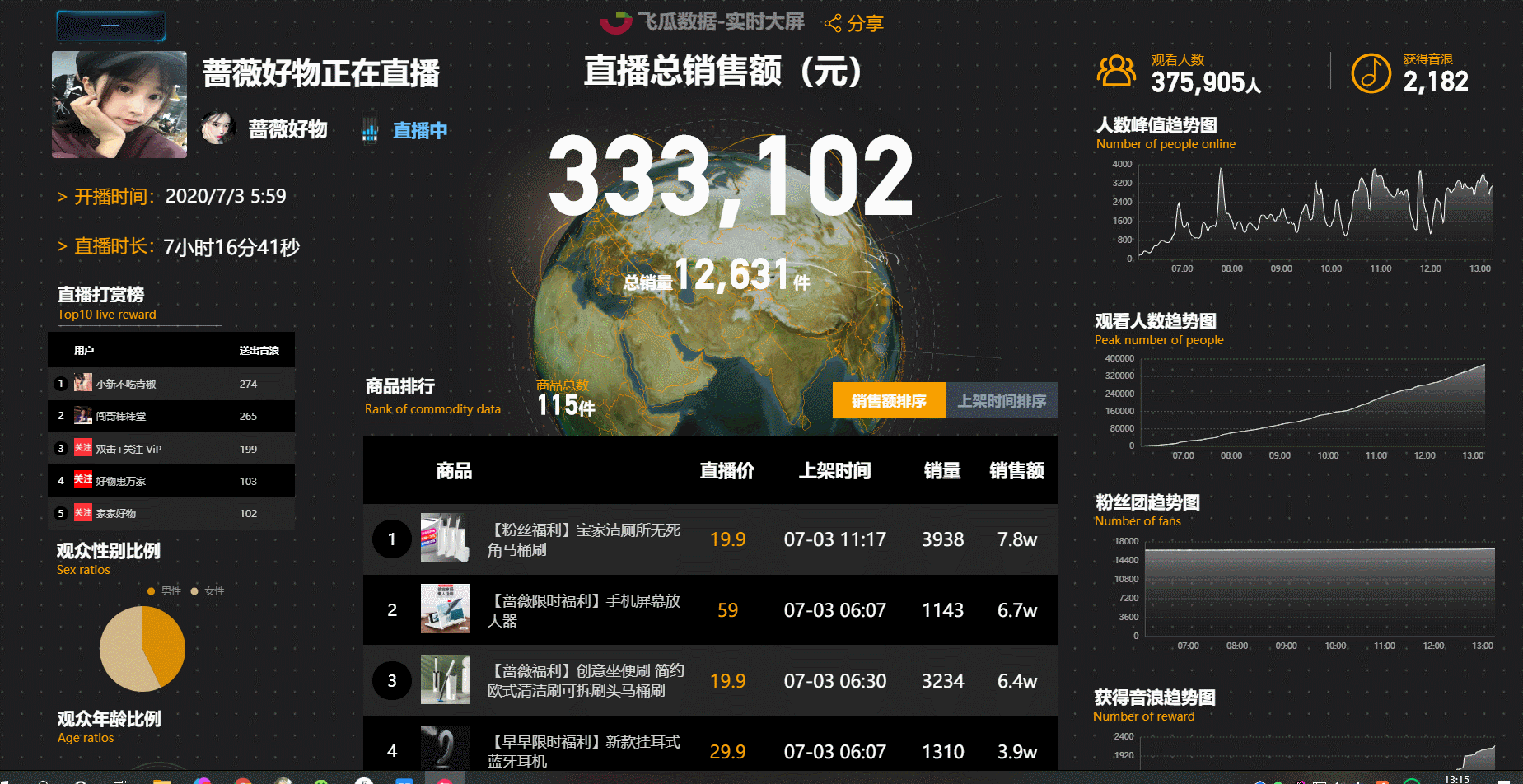Click the music note icon beside 获得音浪

pos(1370,72)
